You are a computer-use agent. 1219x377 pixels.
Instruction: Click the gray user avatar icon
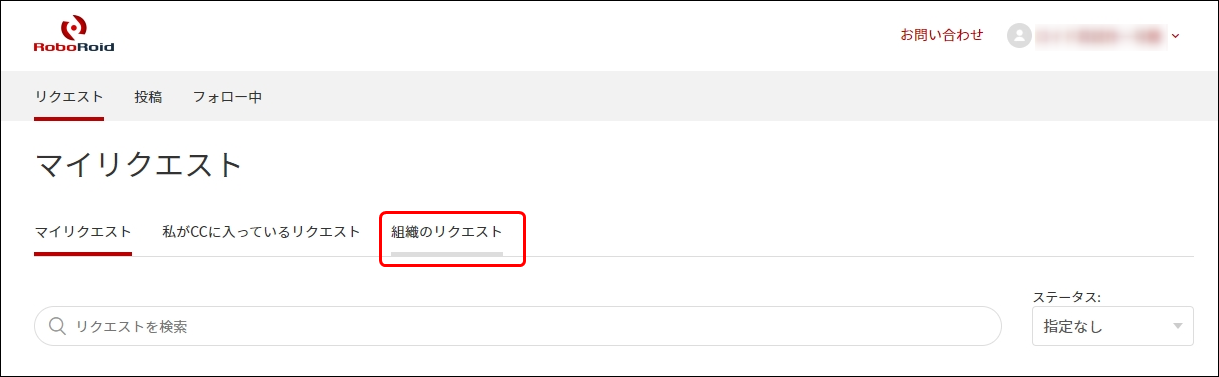point(1019,36)
